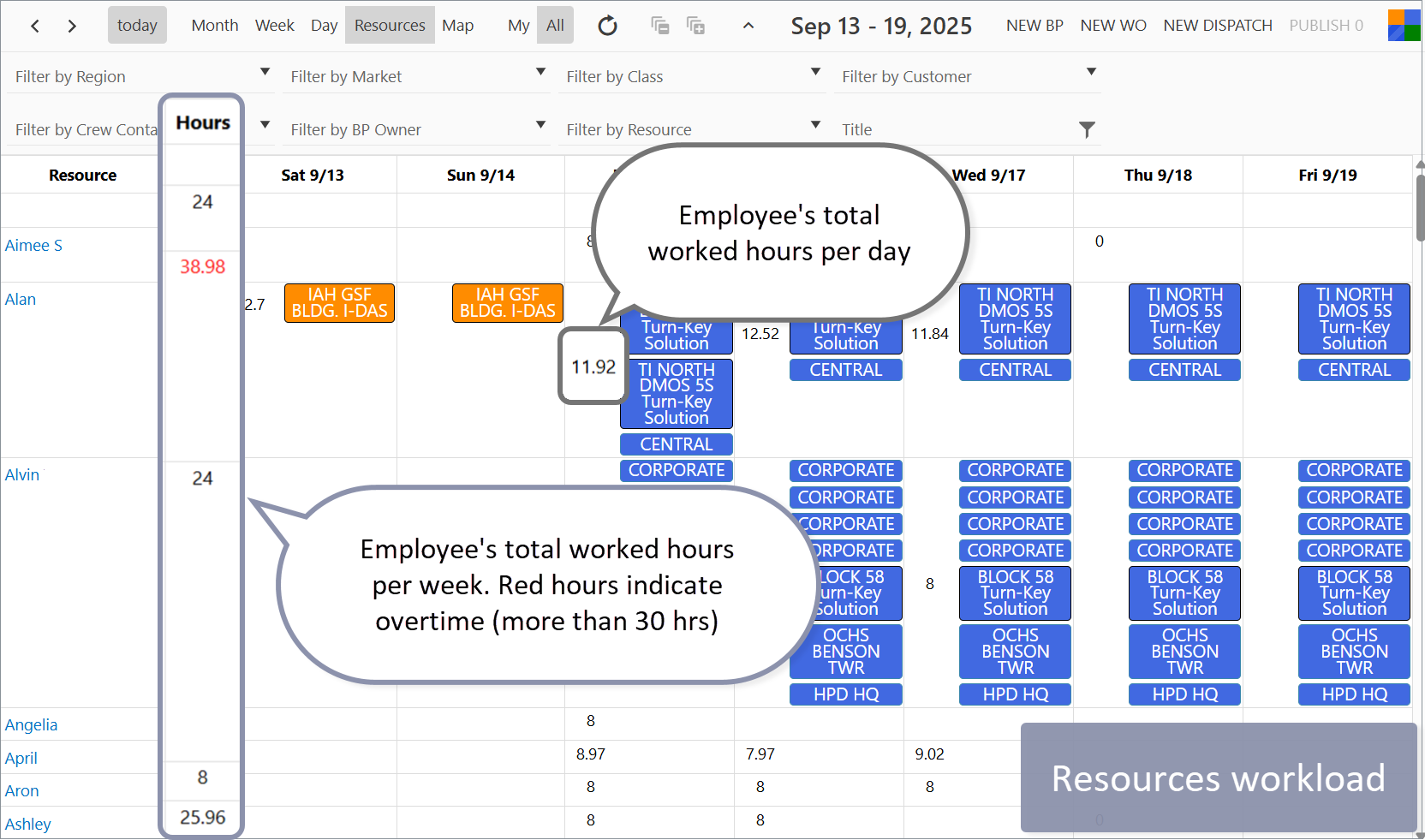The height and width of the screenshot is (840, 1425).
Task: Switch to Day view
Action: 324,25
